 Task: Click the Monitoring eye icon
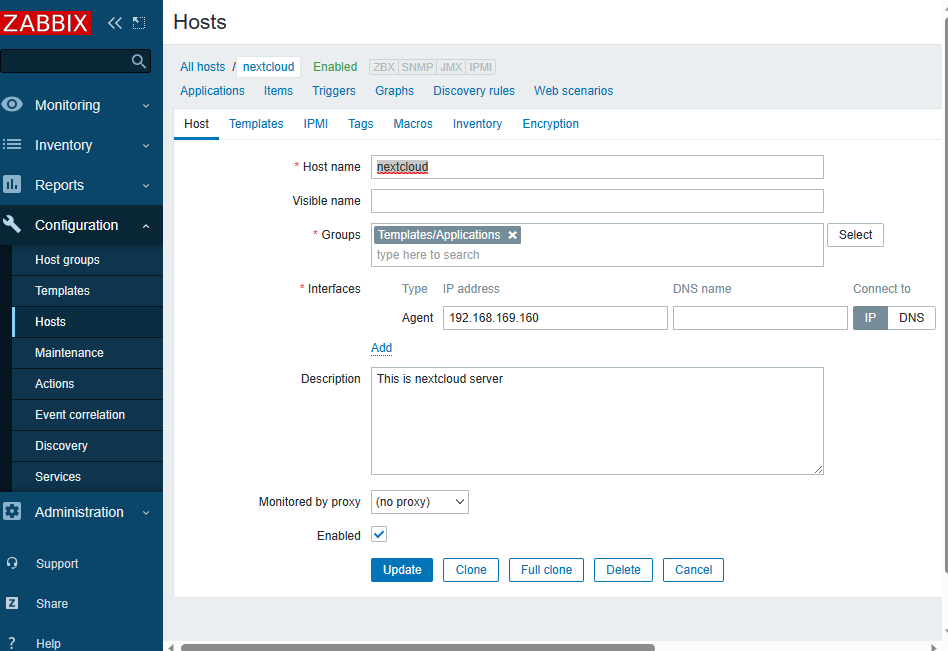click(12, 105)
